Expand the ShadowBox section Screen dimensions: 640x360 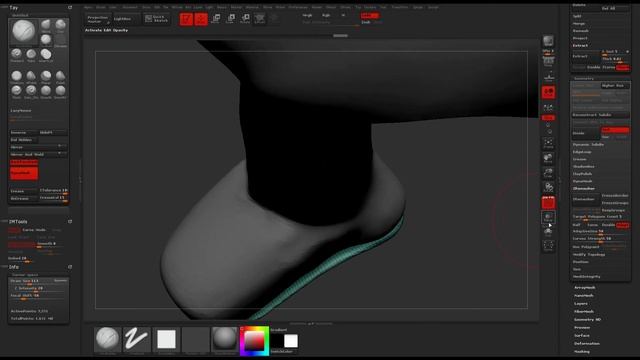click(x=584, y=167)
